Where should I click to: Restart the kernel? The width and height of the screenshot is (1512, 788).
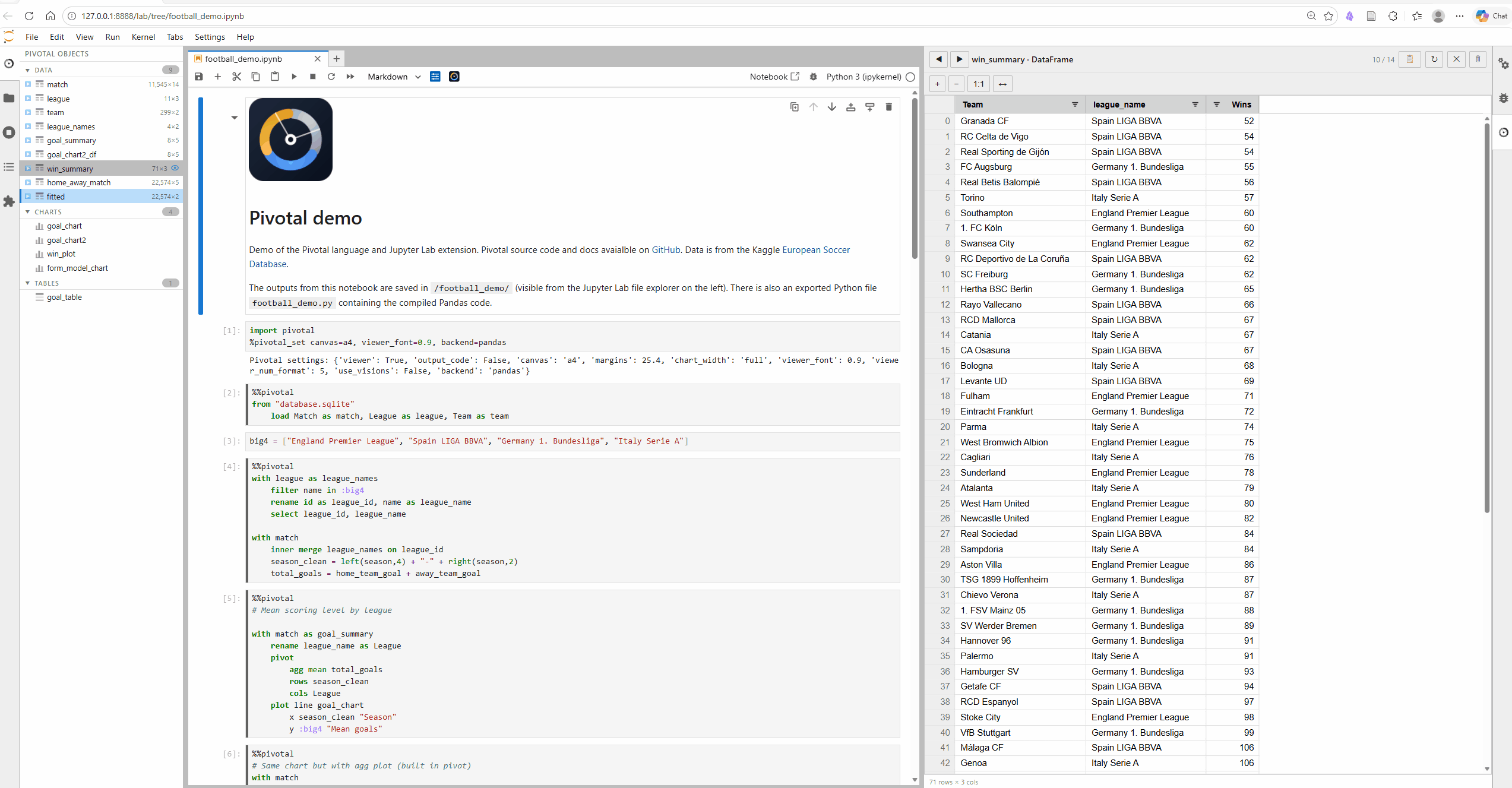click(x=331, y=77)
